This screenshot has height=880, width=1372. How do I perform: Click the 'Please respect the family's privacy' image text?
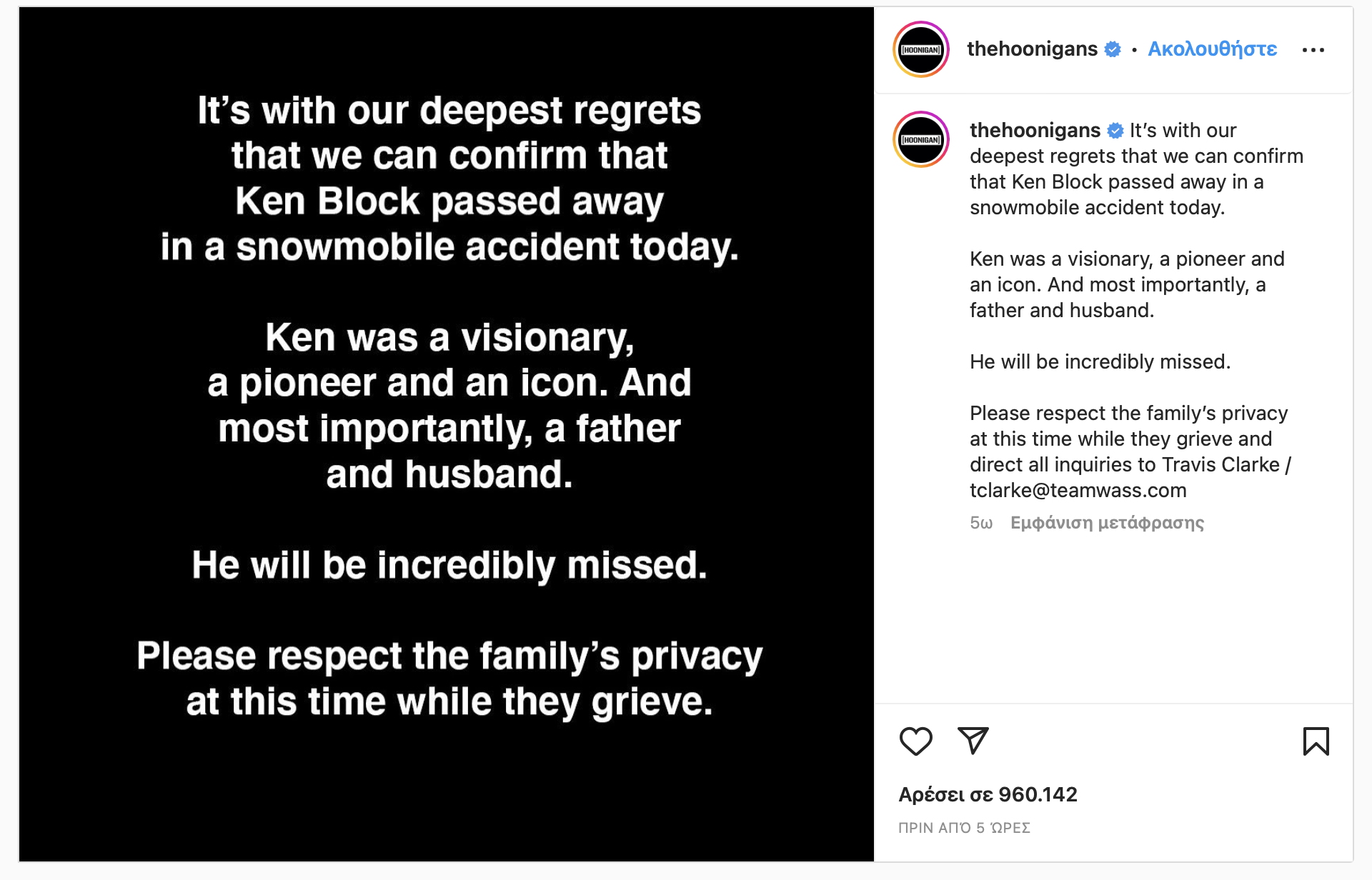point(449,656)
